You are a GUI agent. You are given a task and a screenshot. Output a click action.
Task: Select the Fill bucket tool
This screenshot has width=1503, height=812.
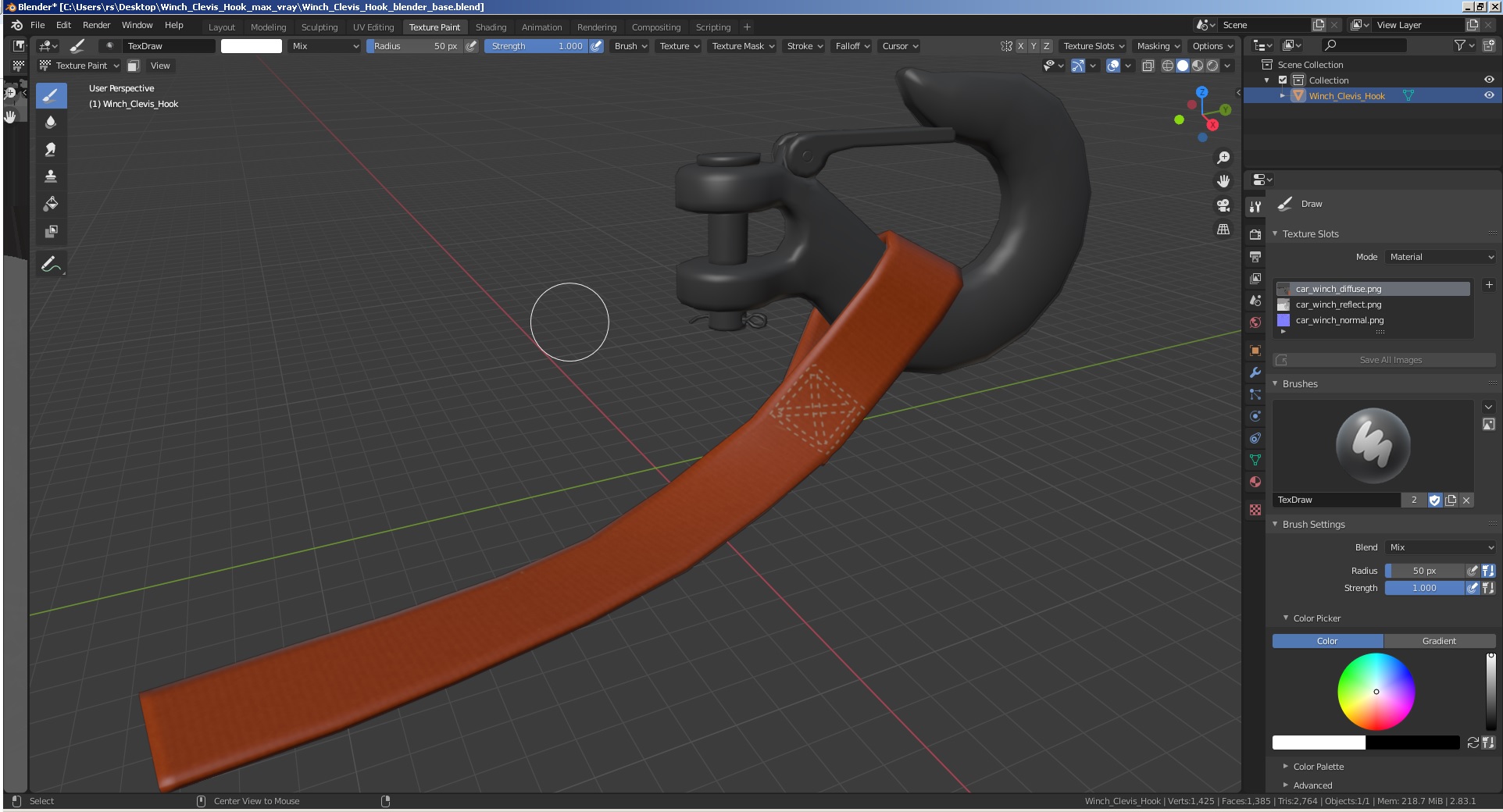tap(51, 204)
